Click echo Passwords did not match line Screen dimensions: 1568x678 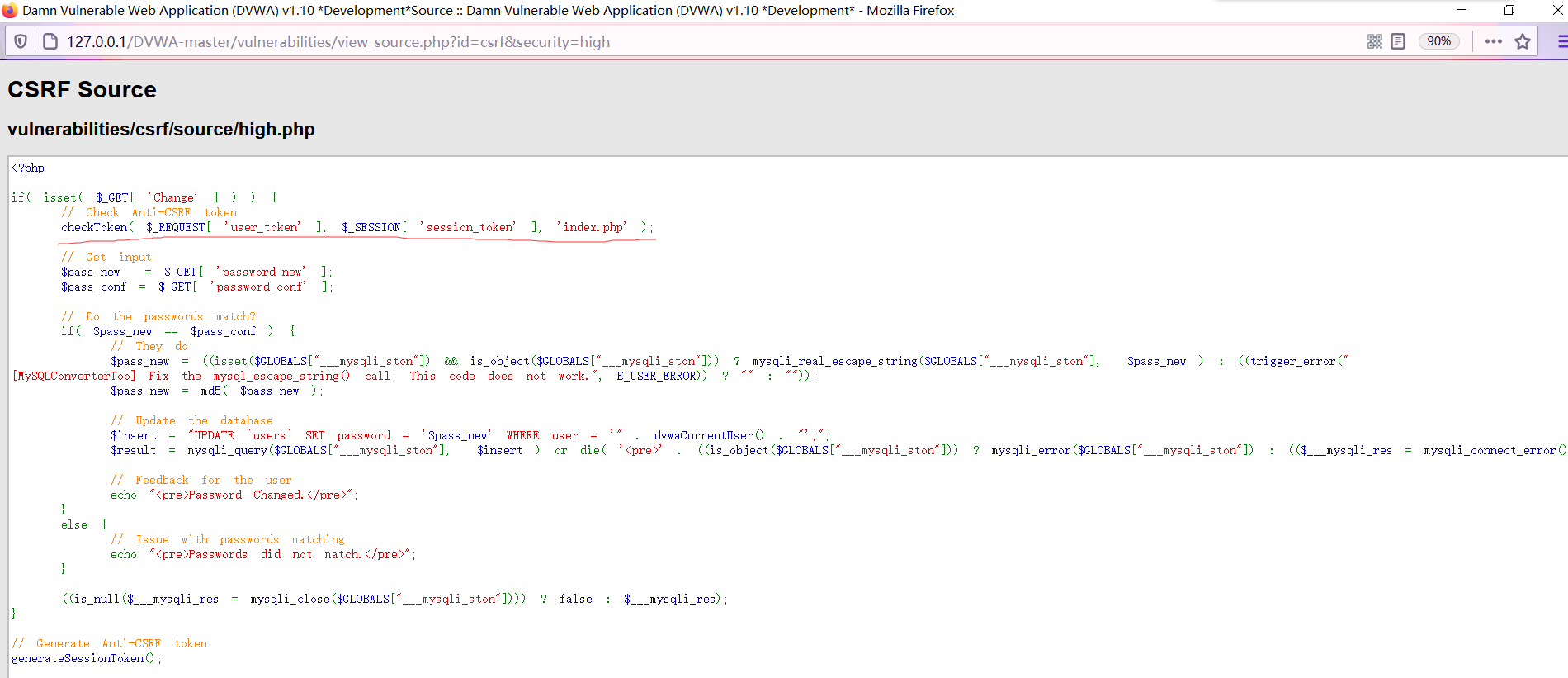[263, 554]
